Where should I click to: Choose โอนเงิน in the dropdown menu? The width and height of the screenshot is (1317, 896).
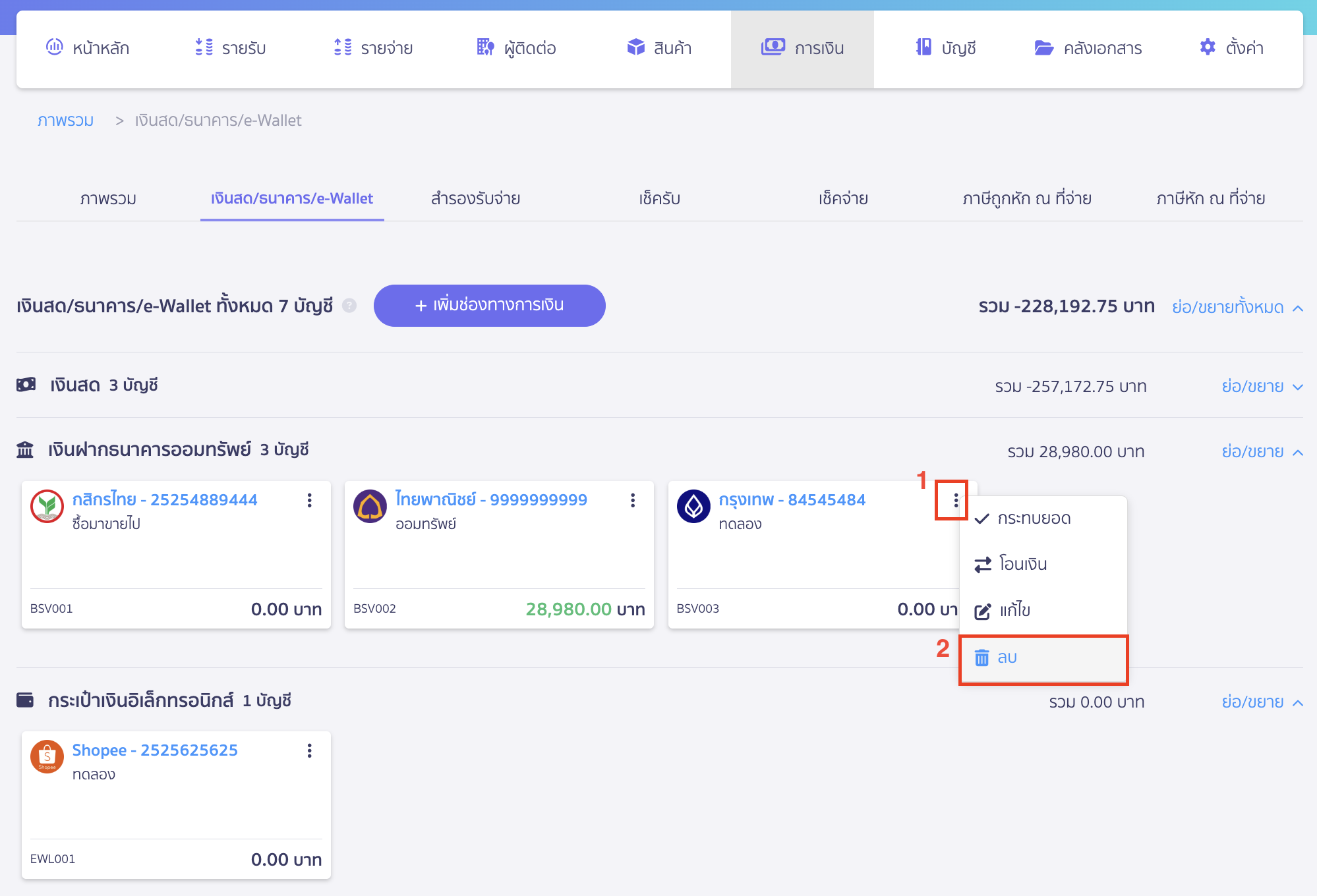click(1022, 565)
